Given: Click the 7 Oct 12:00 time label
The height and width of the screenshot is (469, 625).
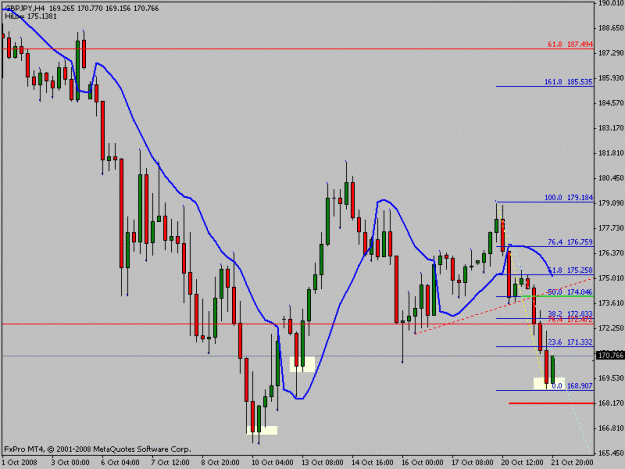Looking at the screenshot, I should tap(170, 463).
